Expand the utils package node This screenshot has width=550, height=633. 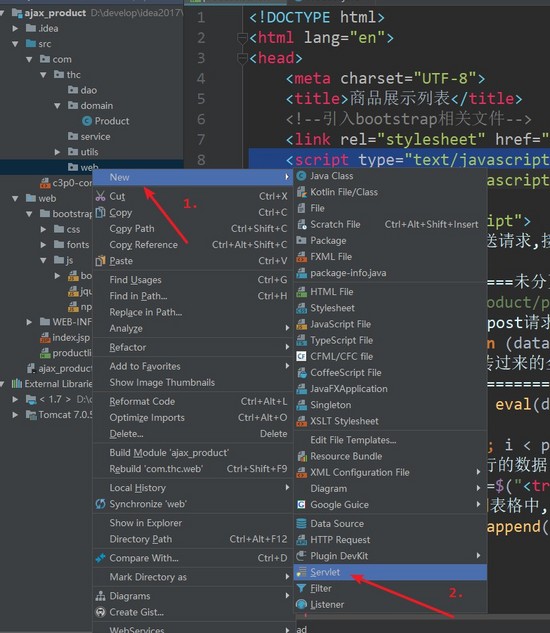[x=57, y=152]
